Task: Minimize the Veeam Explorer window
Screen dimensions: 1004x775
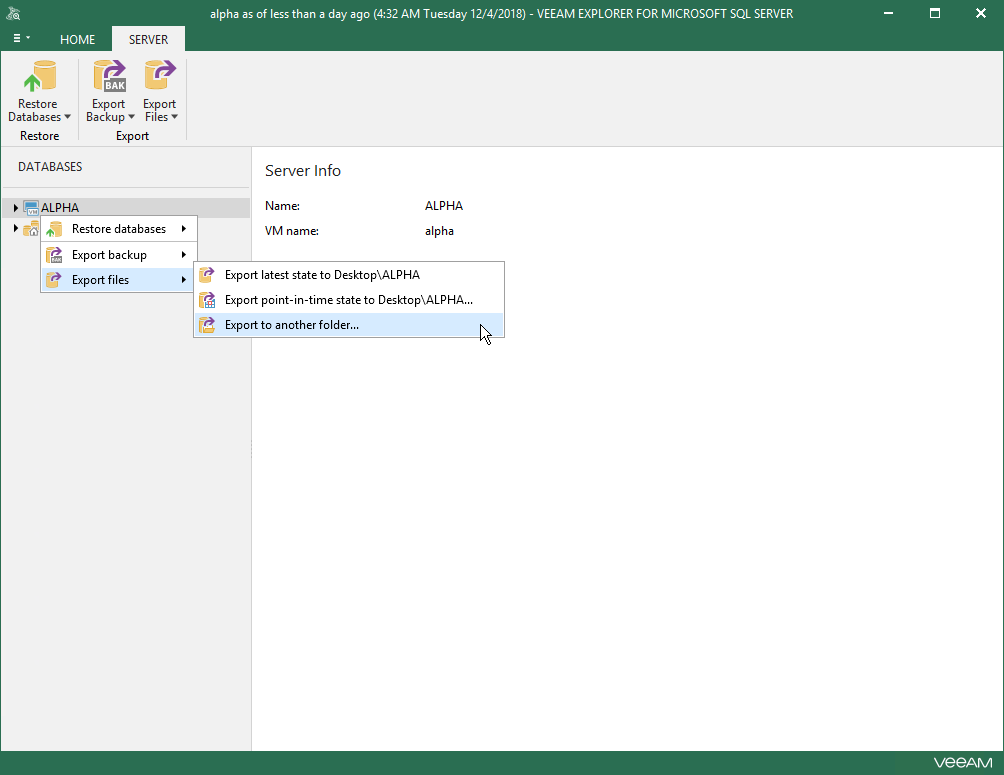Action: click(888, 13)
